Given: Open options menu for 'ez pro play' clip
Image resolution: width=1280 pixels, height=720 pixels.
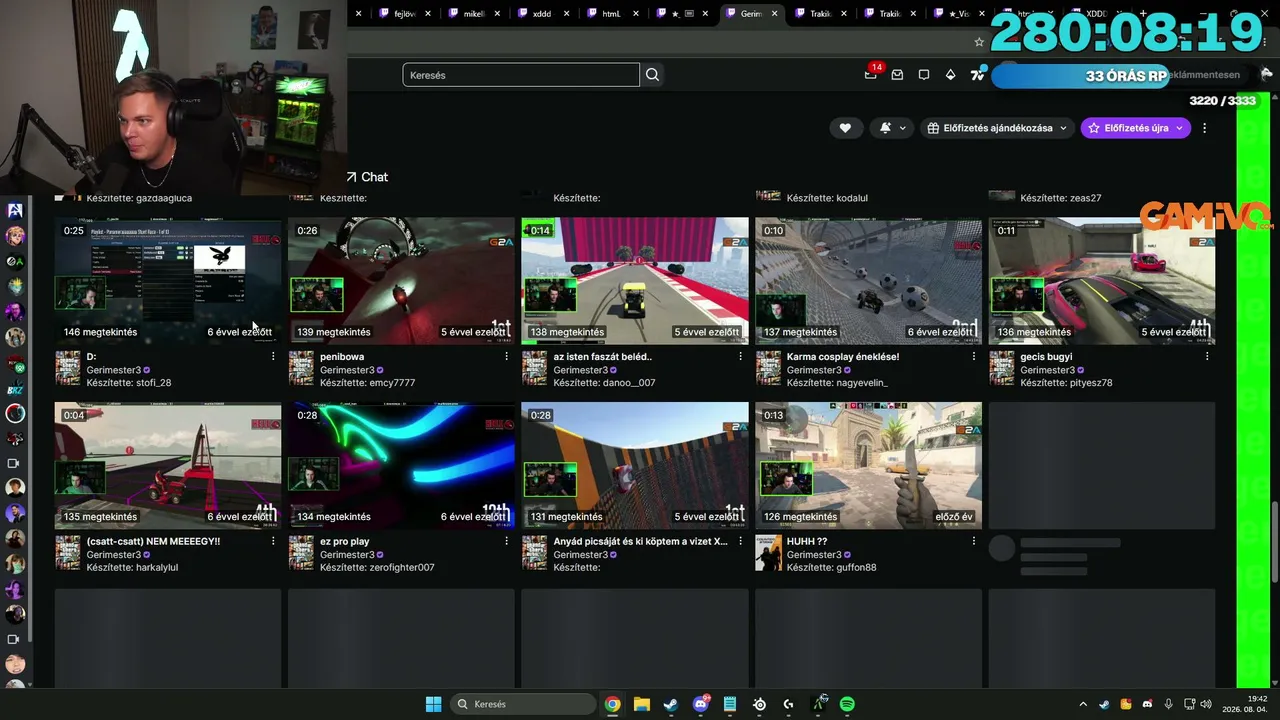Looking at the screenshot, I should 507,542.
